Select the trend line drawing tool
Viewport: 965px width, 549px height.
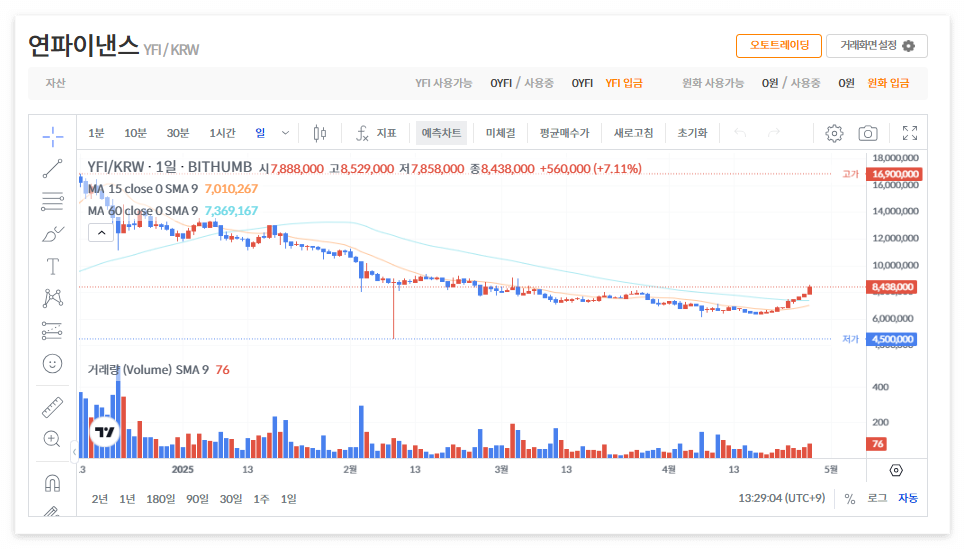(53, 168)
